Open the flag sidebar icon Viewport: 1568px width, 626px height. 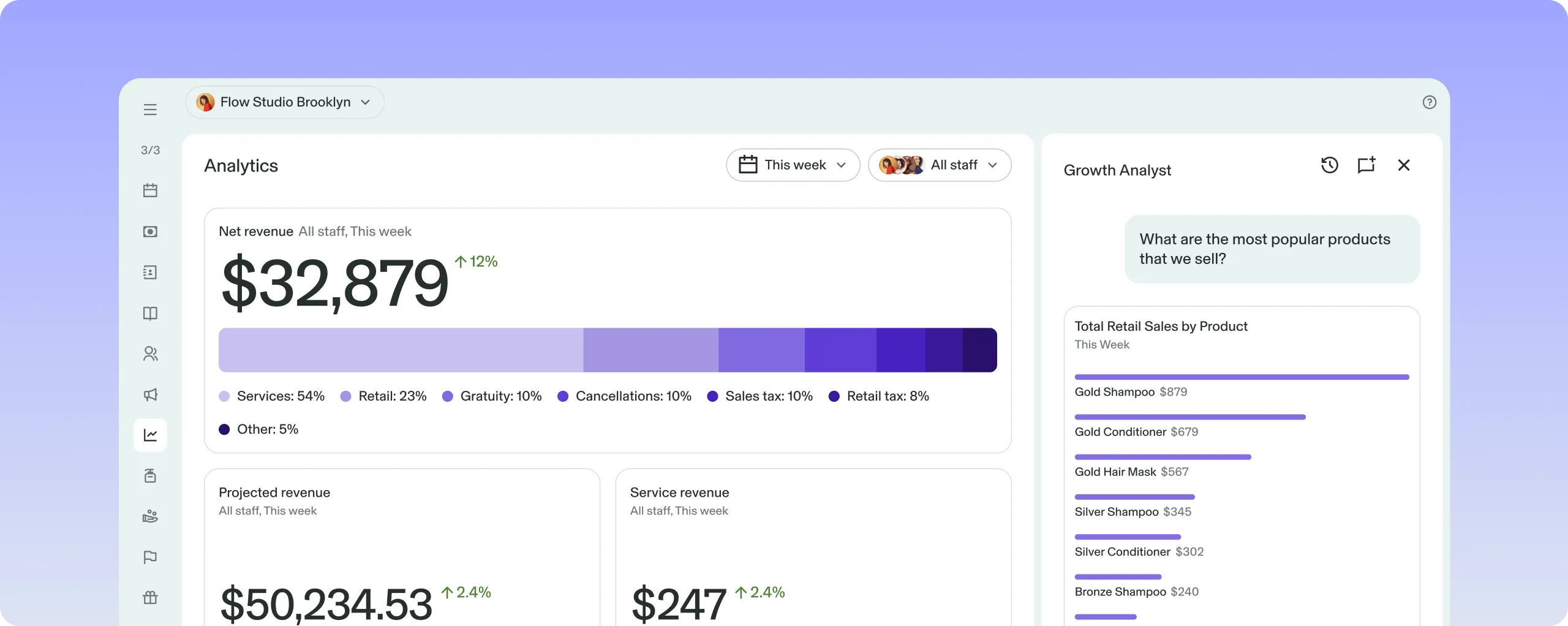150,557
